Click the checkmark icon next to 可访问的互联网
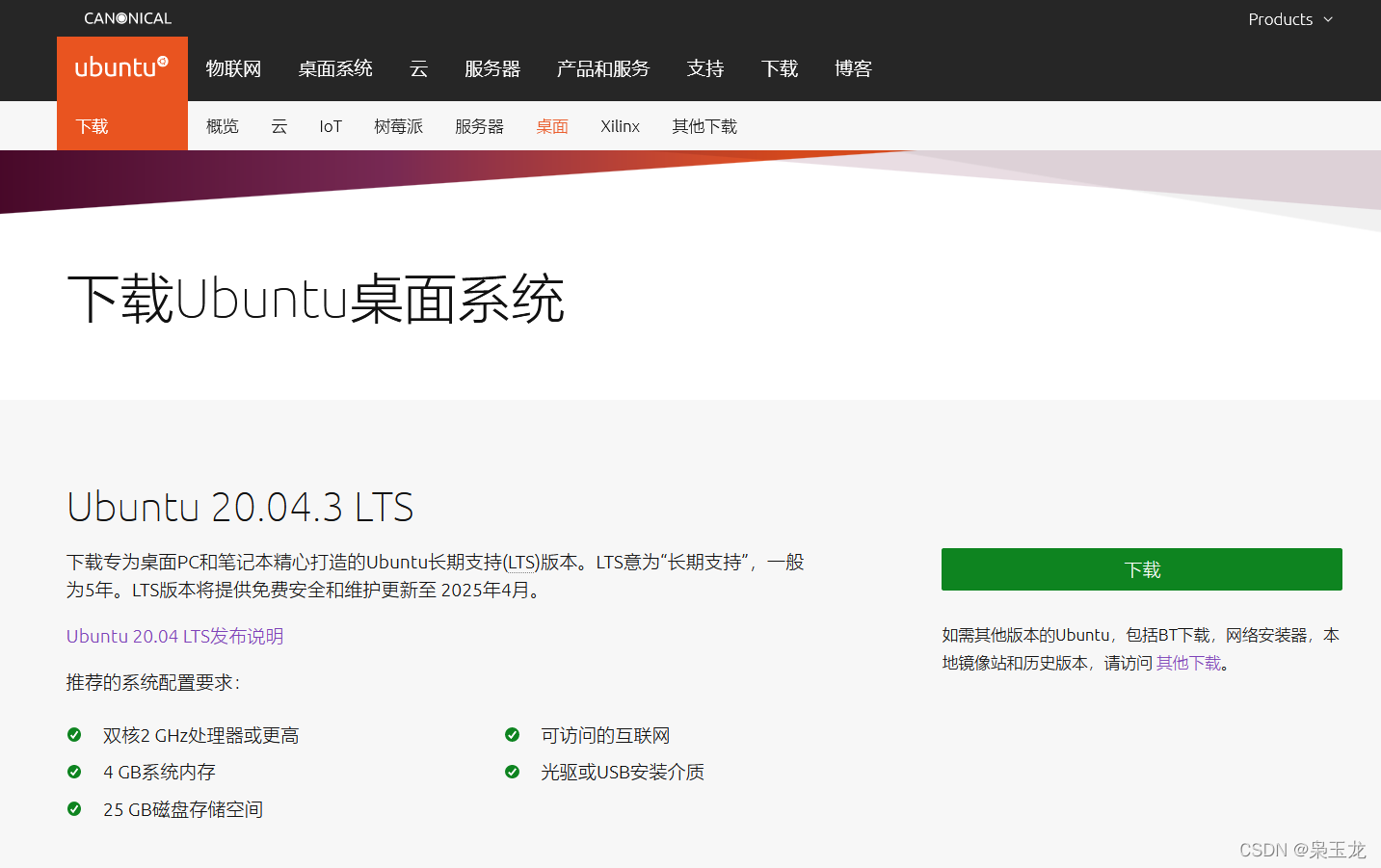Viewport: 1381px width, 868px height. pos(512,735)
